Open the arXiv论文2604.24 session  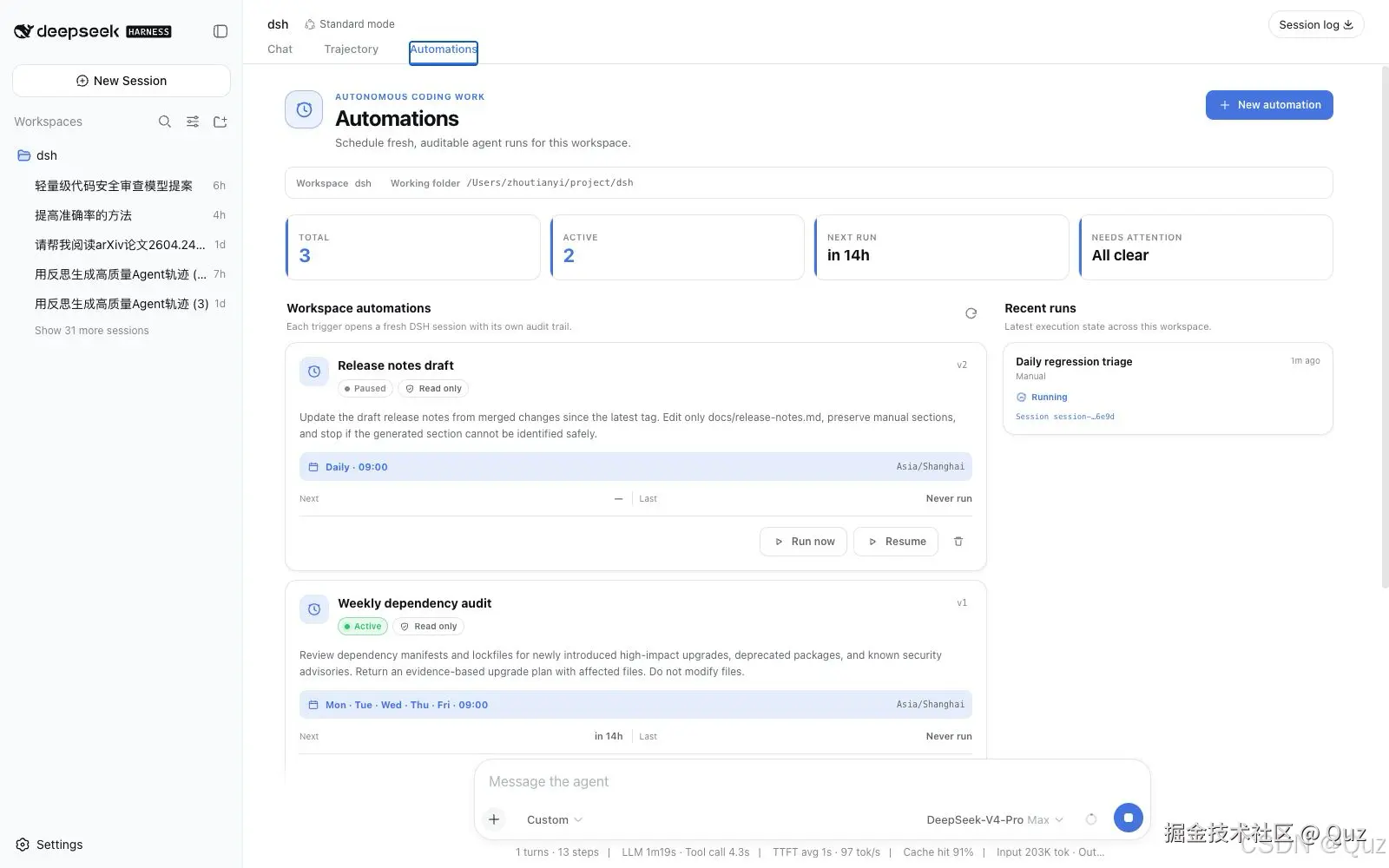tap(122, 245)
